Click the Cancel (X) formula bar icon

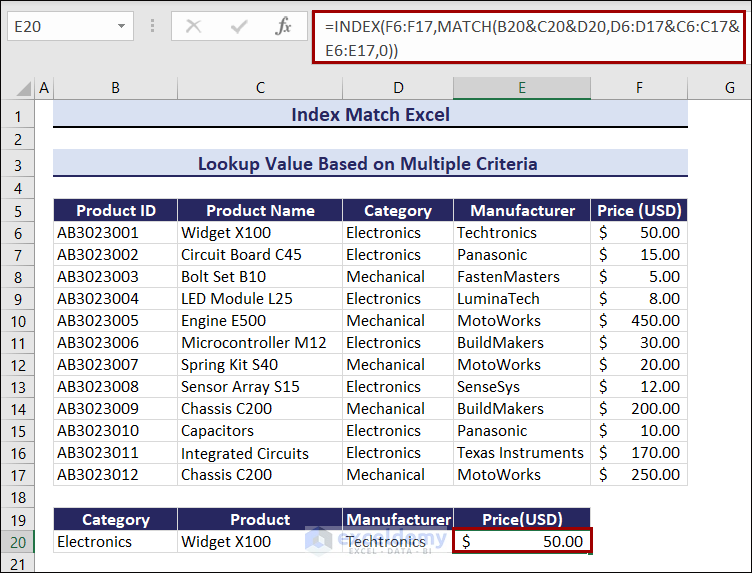(193, 27)
